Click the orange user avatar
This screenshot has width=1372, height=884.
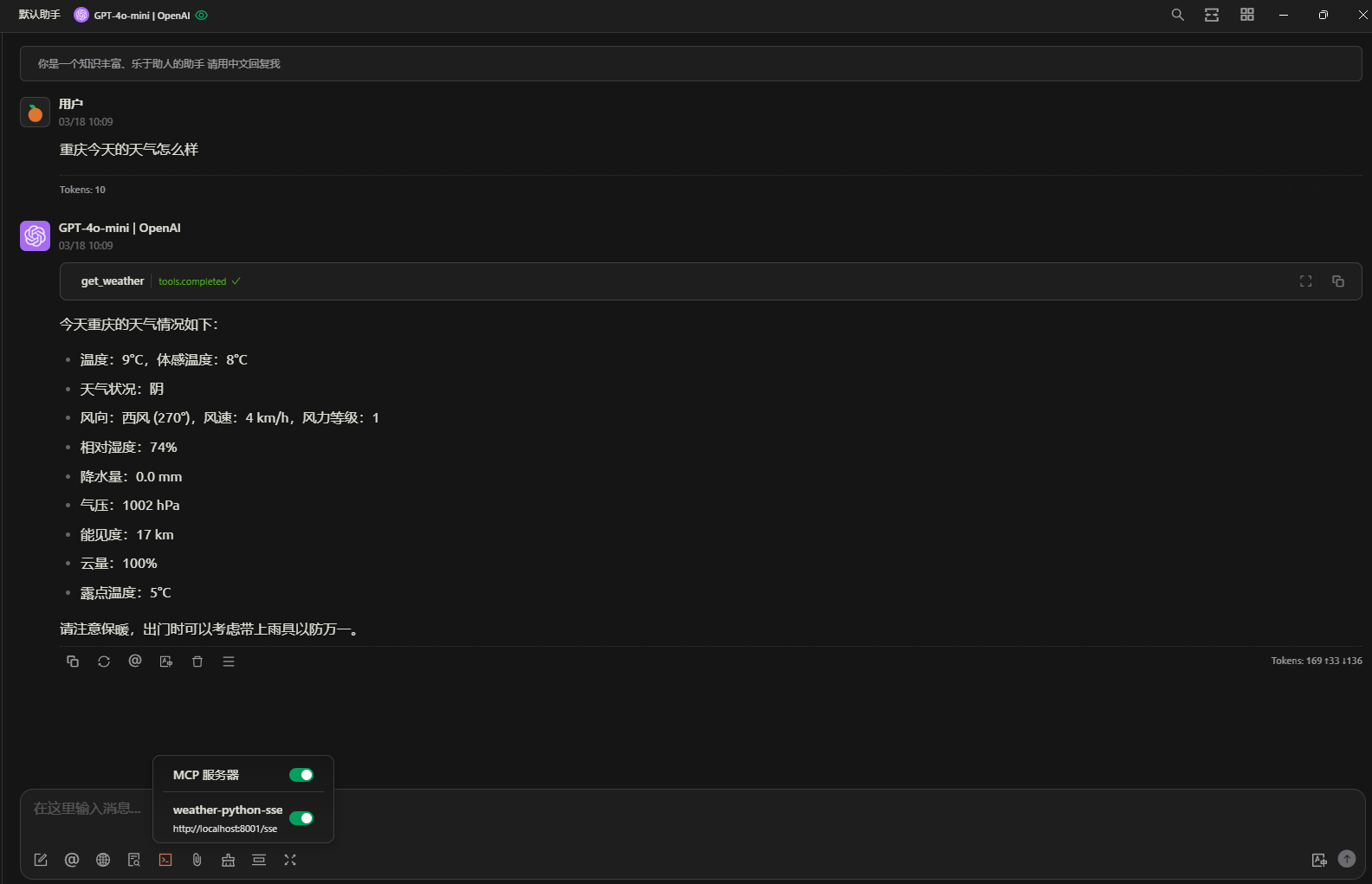pyautogui.click(x=35, y=113)
